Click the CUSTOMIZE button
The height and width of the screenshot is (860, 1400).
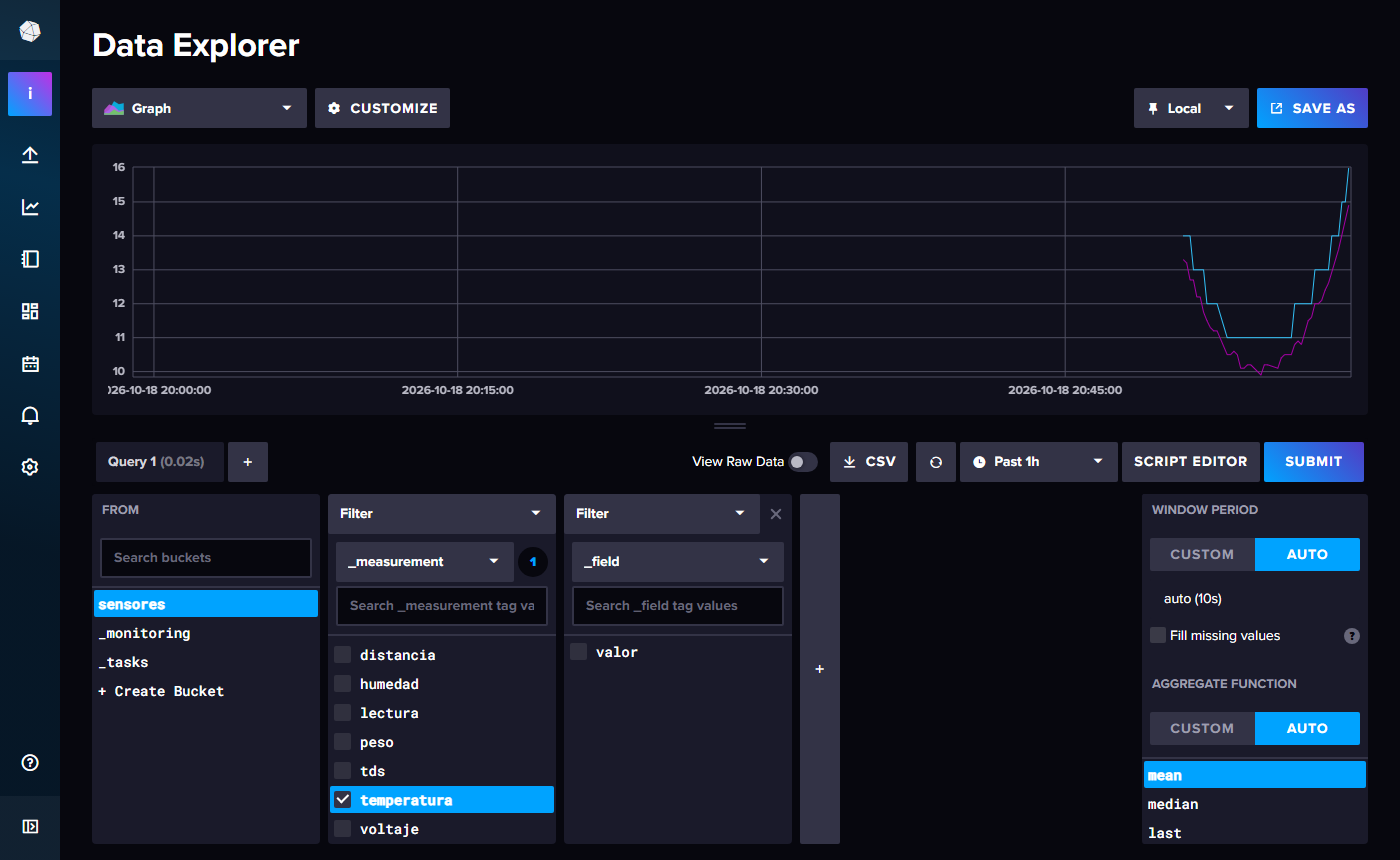(x=382, y=108)
